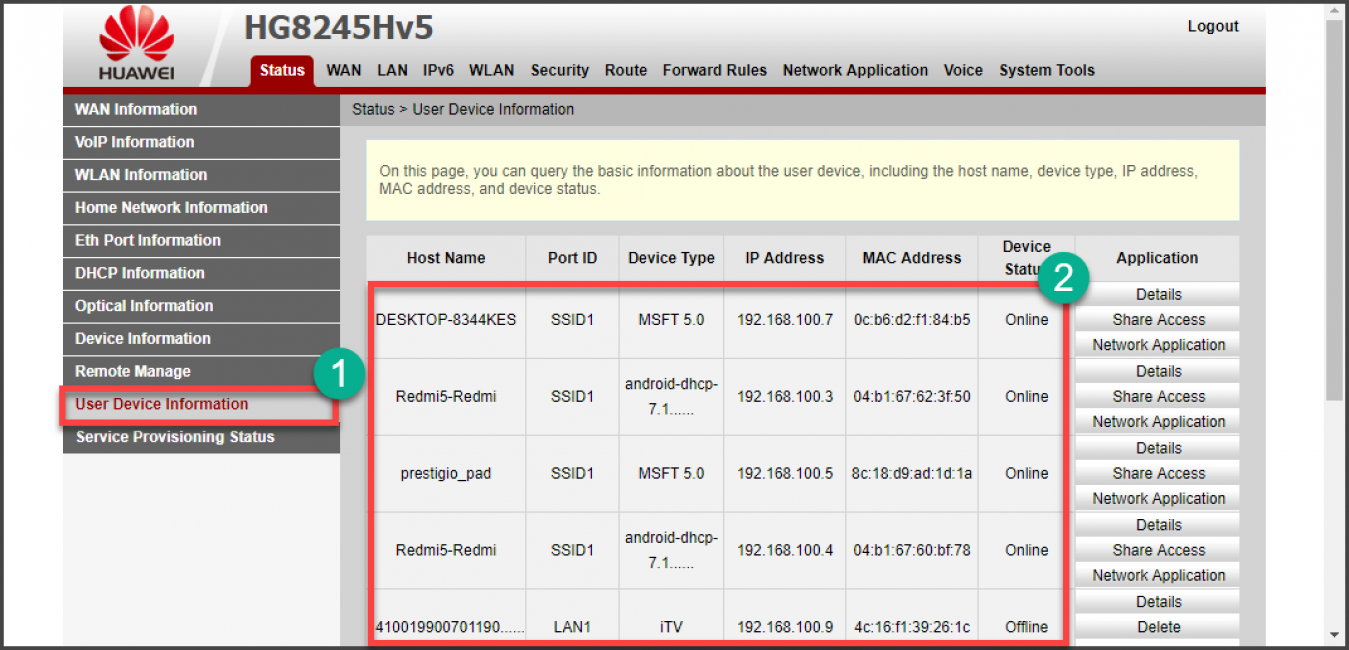Click IP address 192.168.100.5
1349x650 pixels.
[x=785, y=474]
